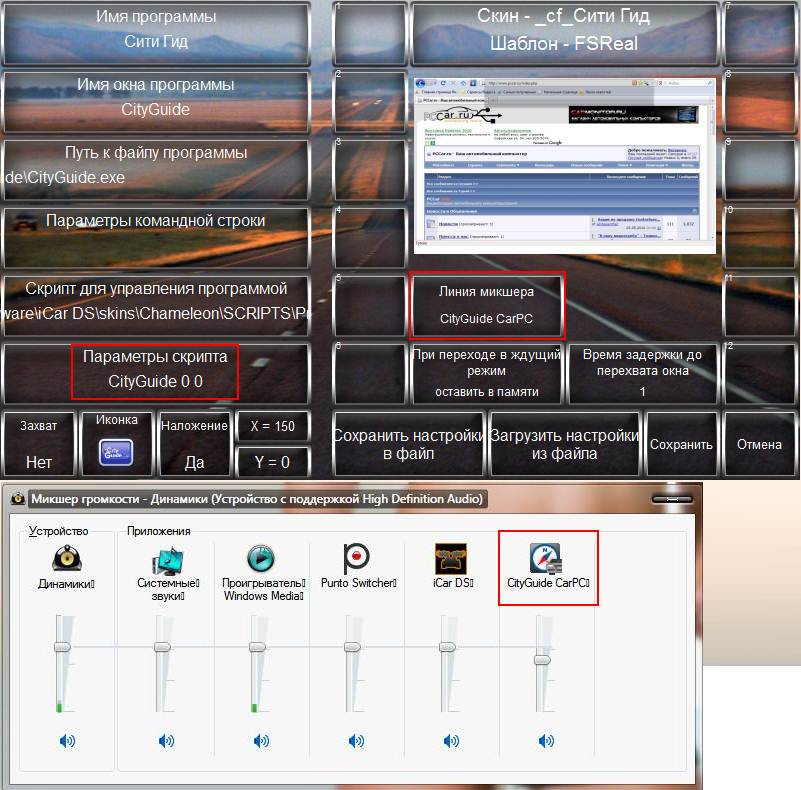Click the mixer window minimize control
801x790 pixels.
click(672, 499)
